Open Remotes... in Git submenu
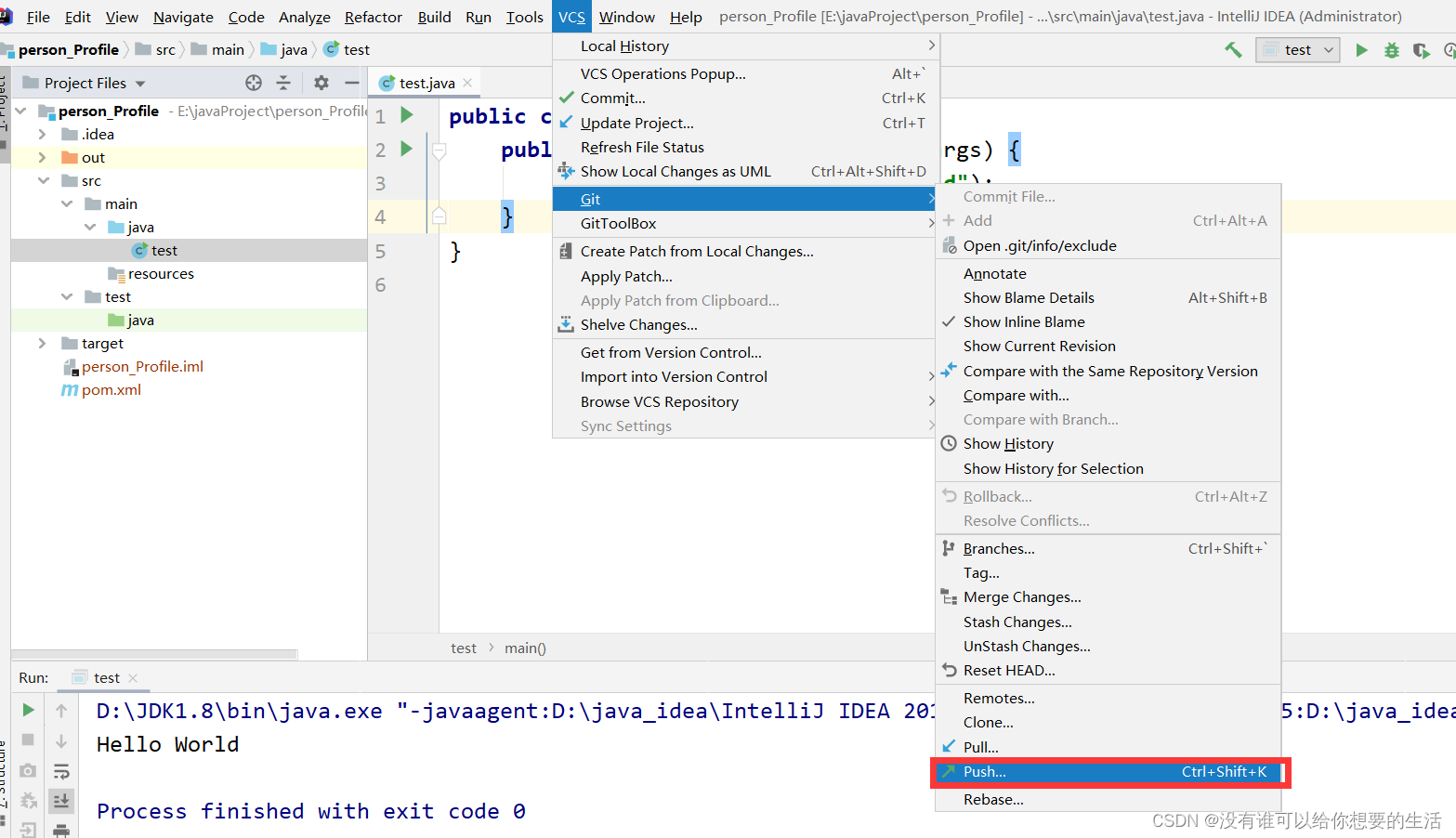 [1108, 699]
